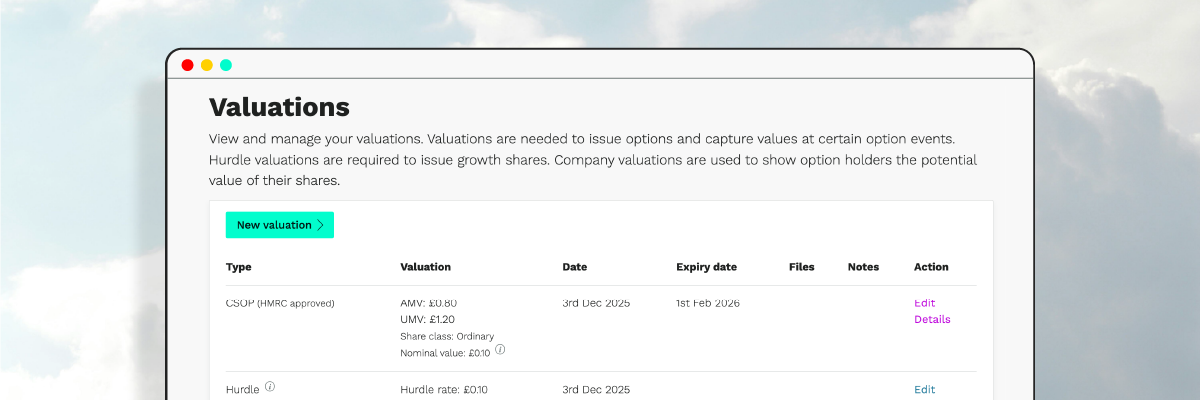Select the UMV: £1.20 value
Screen dimensions: 1200x400
click(428, 319)
